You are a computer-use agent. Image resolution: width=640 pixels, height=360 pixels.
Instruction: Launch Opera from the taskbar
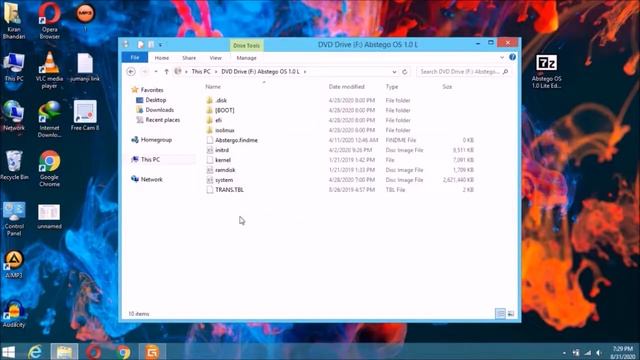93,352
